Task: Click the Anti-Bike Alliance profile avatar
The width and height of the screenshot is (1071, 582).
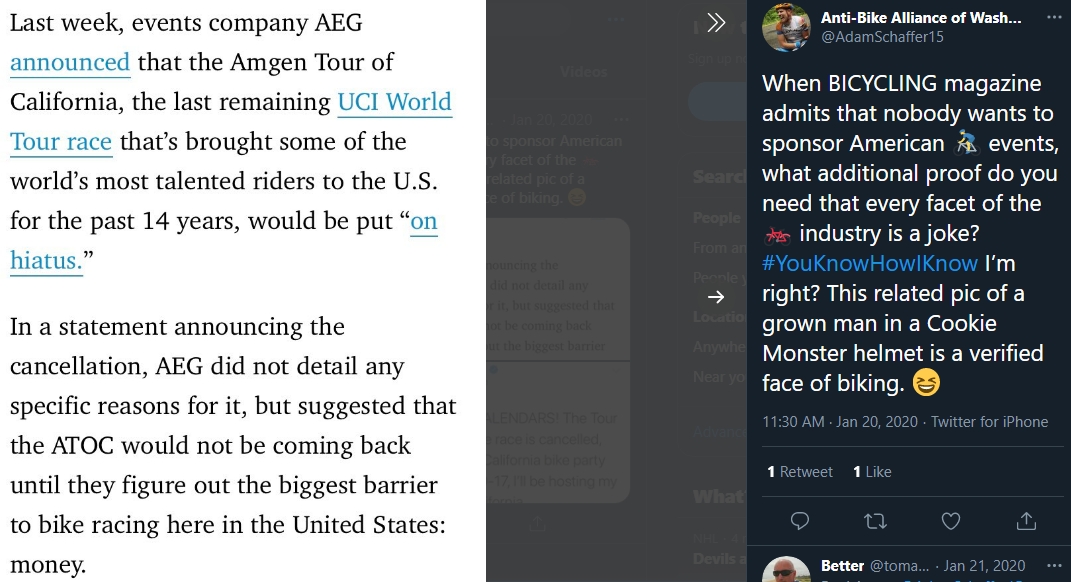Action: coord(786,27)
